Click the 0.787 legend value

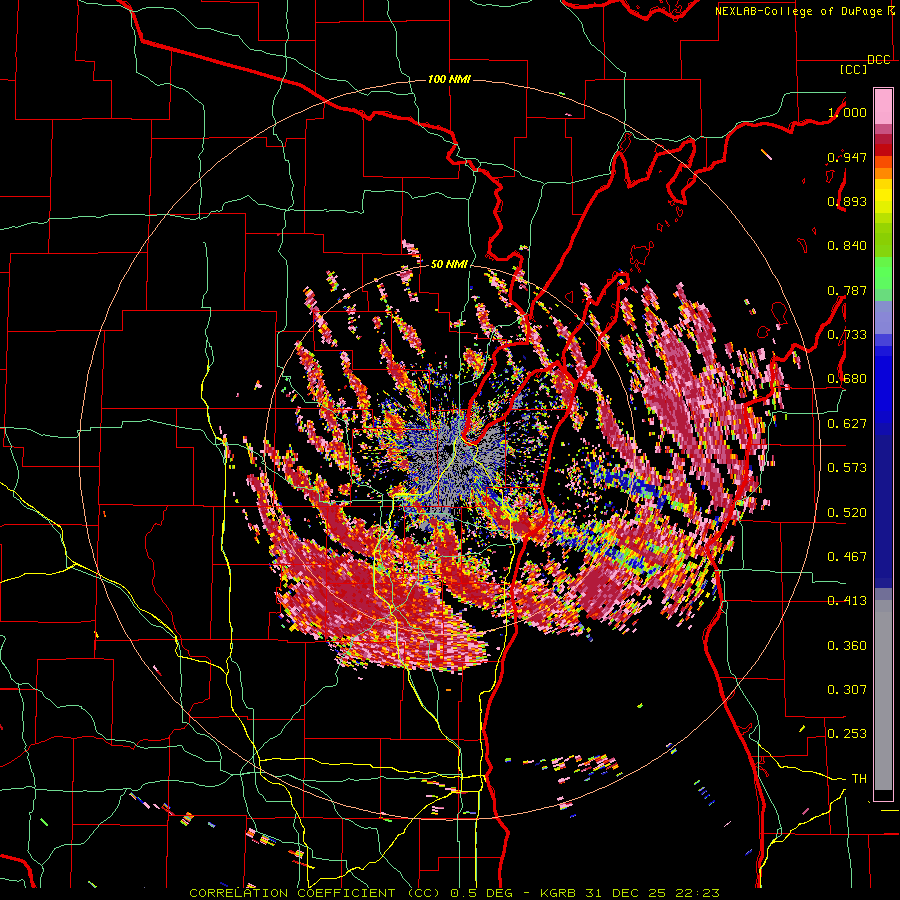tap(847, 290)
